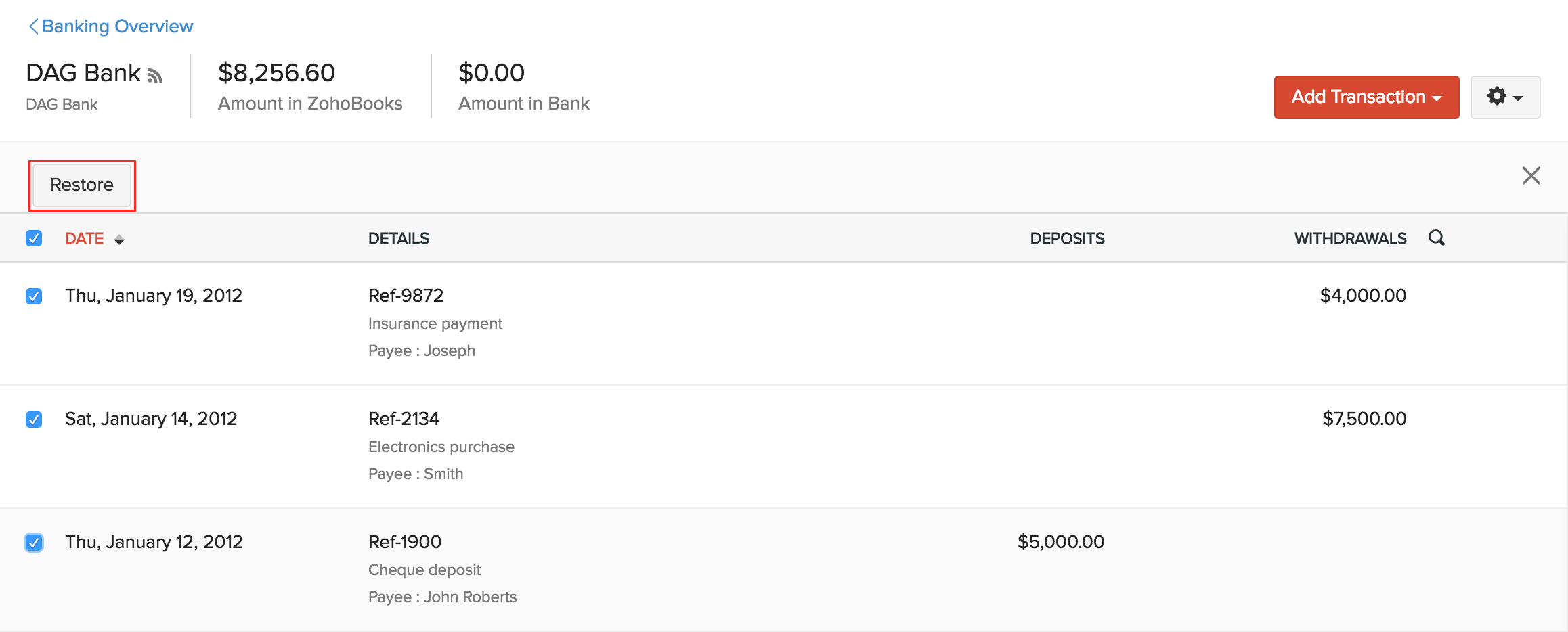
Task: Uncheck the Ref-1900 cheque deposit row
Action: pos(33,542)
